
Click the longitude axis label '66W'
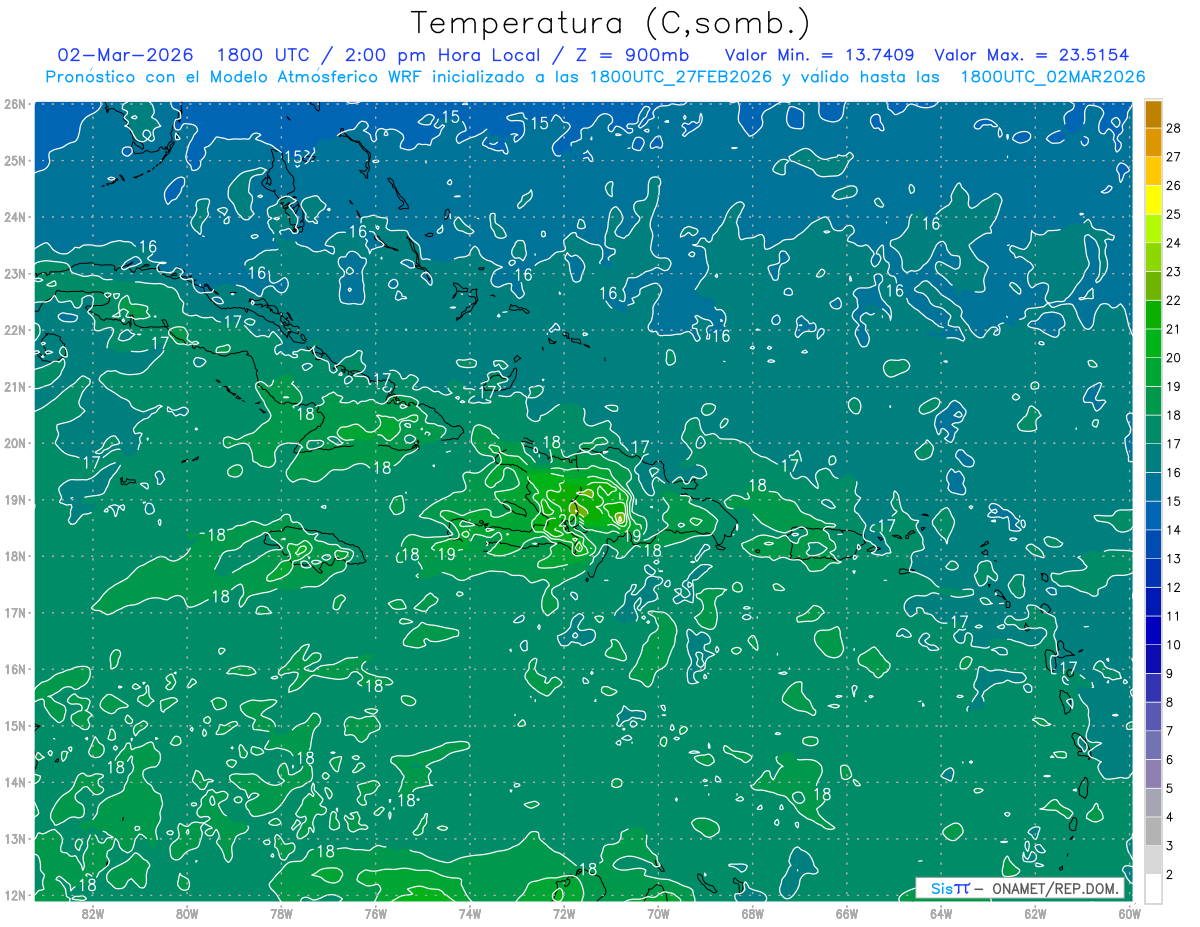click(x=847, y=913)
